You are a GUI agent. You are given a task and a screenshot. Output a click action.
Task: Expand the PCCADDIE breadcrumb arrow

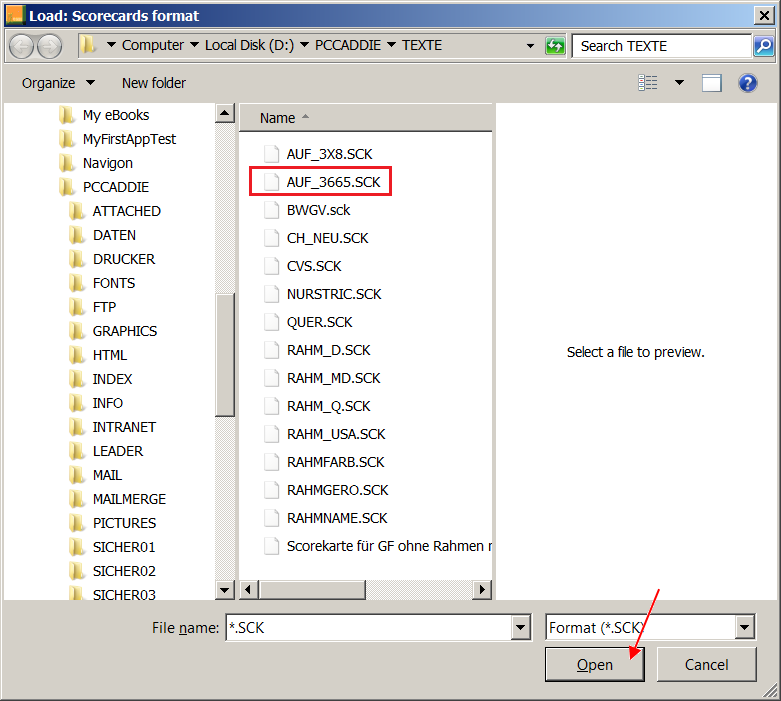(x=391, y=45)
